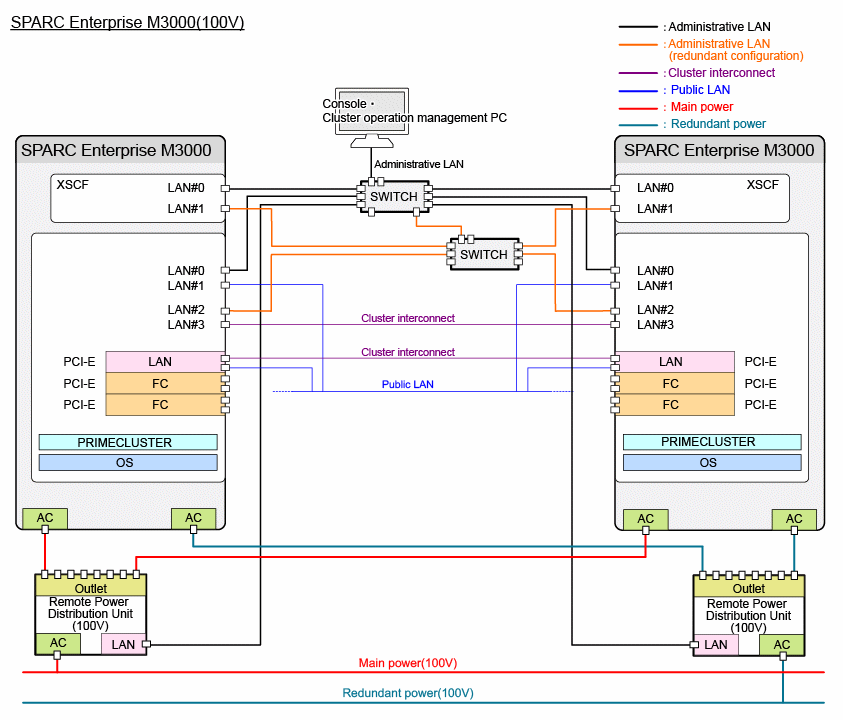Image resolution: width=843 pixels, height=720 pixels.
Task: Click LAN#2 label in the right server domain
Action: point(655,310)
